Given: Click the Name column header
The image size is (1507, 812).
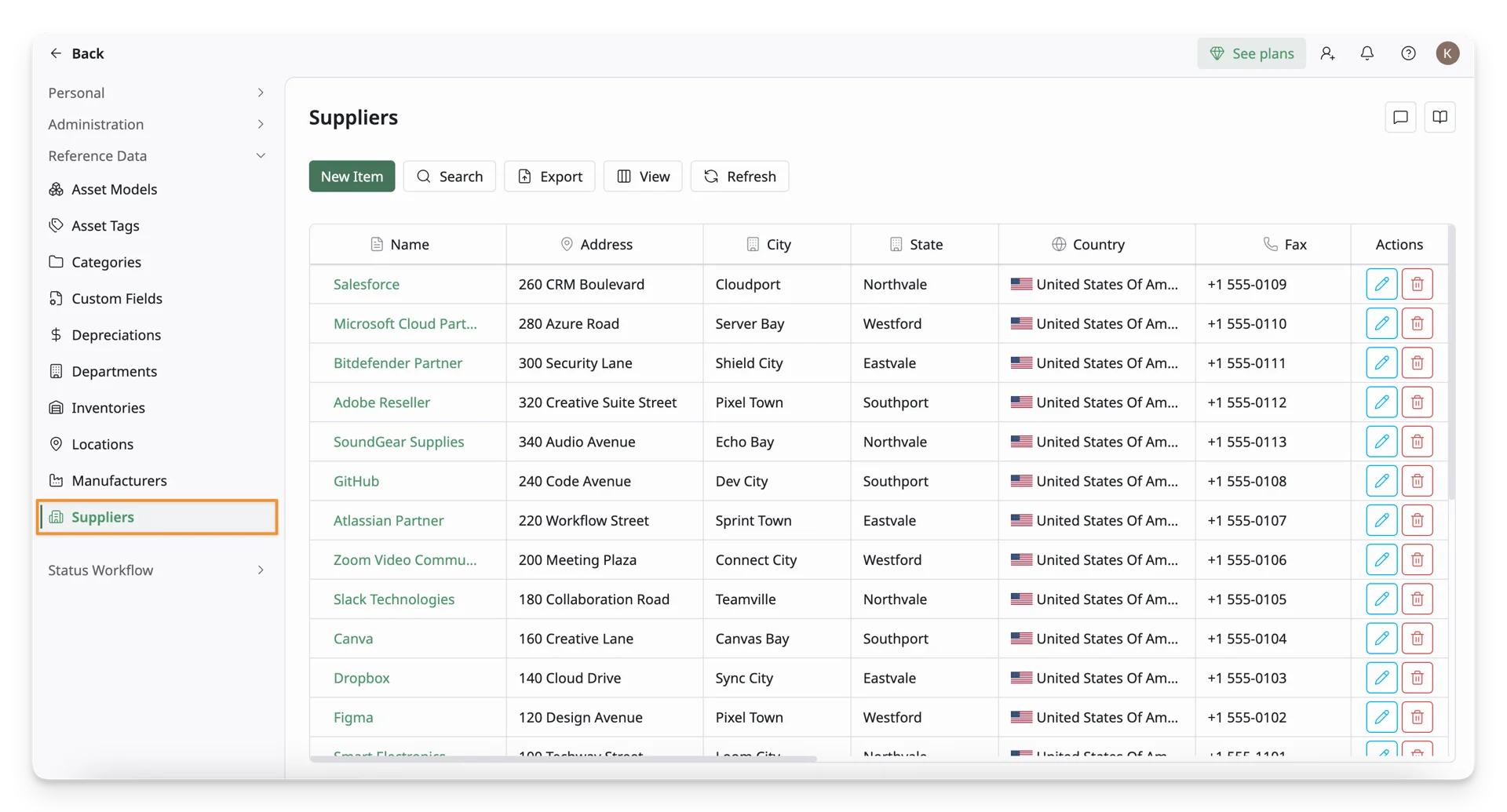Looking at the screenshot, I should pos(408,244).
